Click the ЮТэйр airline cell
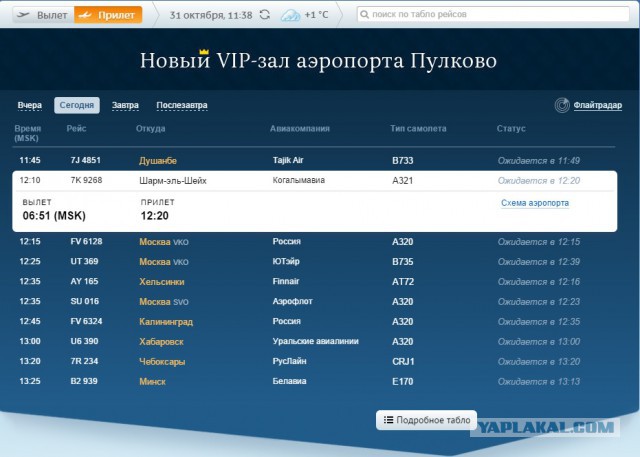640x457 pixels. tap(286, 262)
